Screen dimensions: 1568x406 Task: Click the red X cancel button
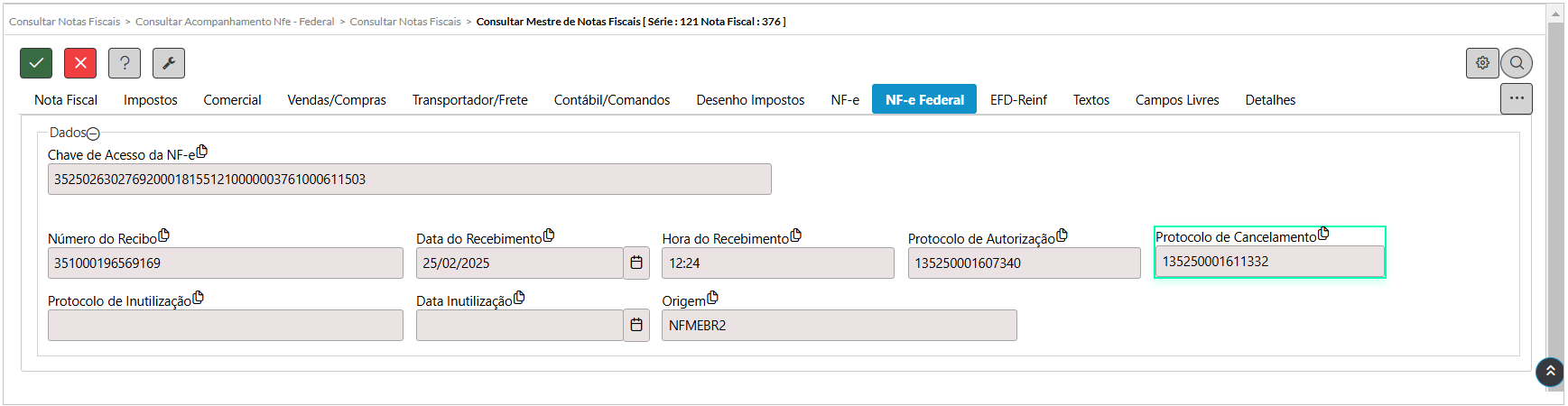[x=80, y=63]
